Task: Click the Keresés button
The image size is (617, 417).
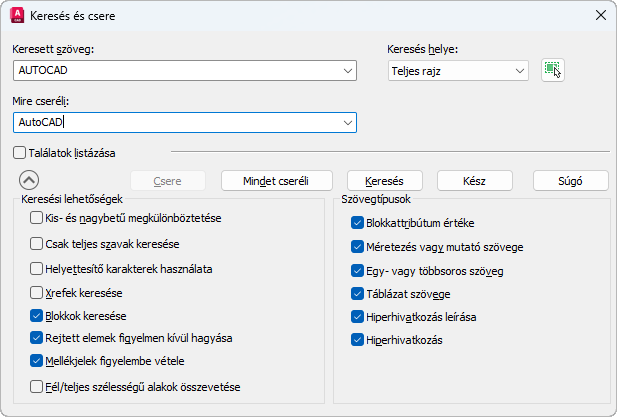Action: (x=384, y=181)
